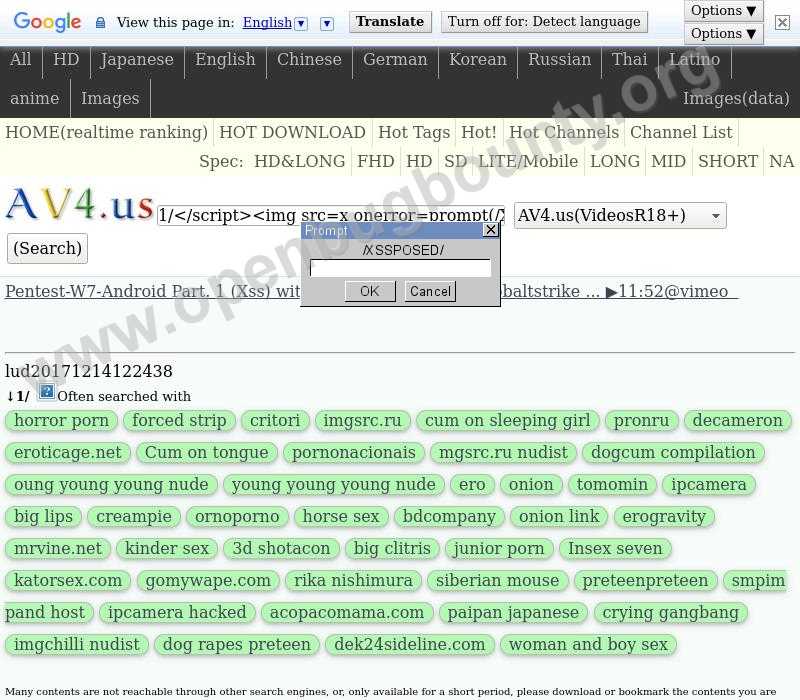This screenshot has width=800, height=700.
Task: Switch to the German tab
Action: click(395, 60)
